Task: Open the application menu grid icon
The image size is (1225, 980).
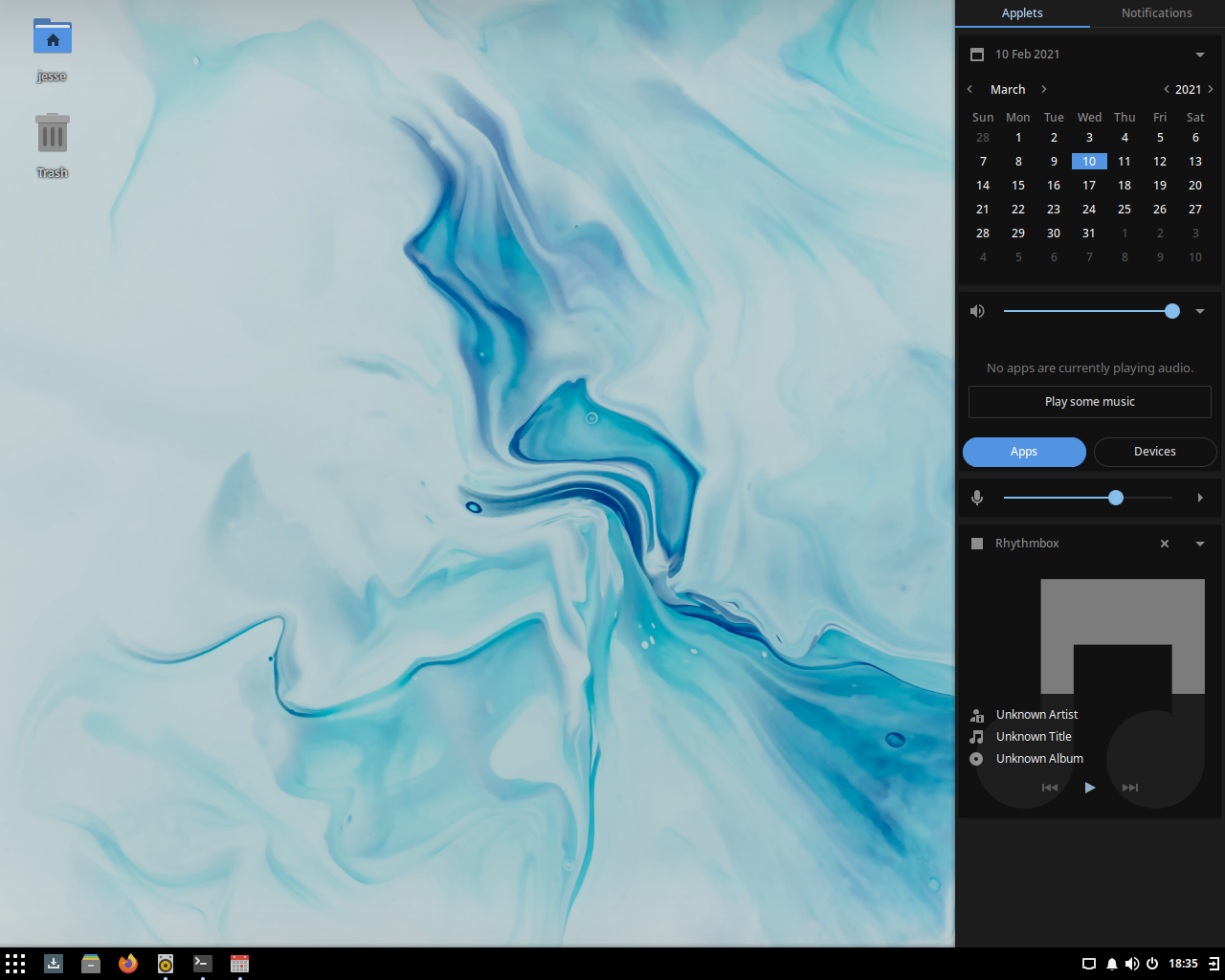Action: tap(15, 964)
